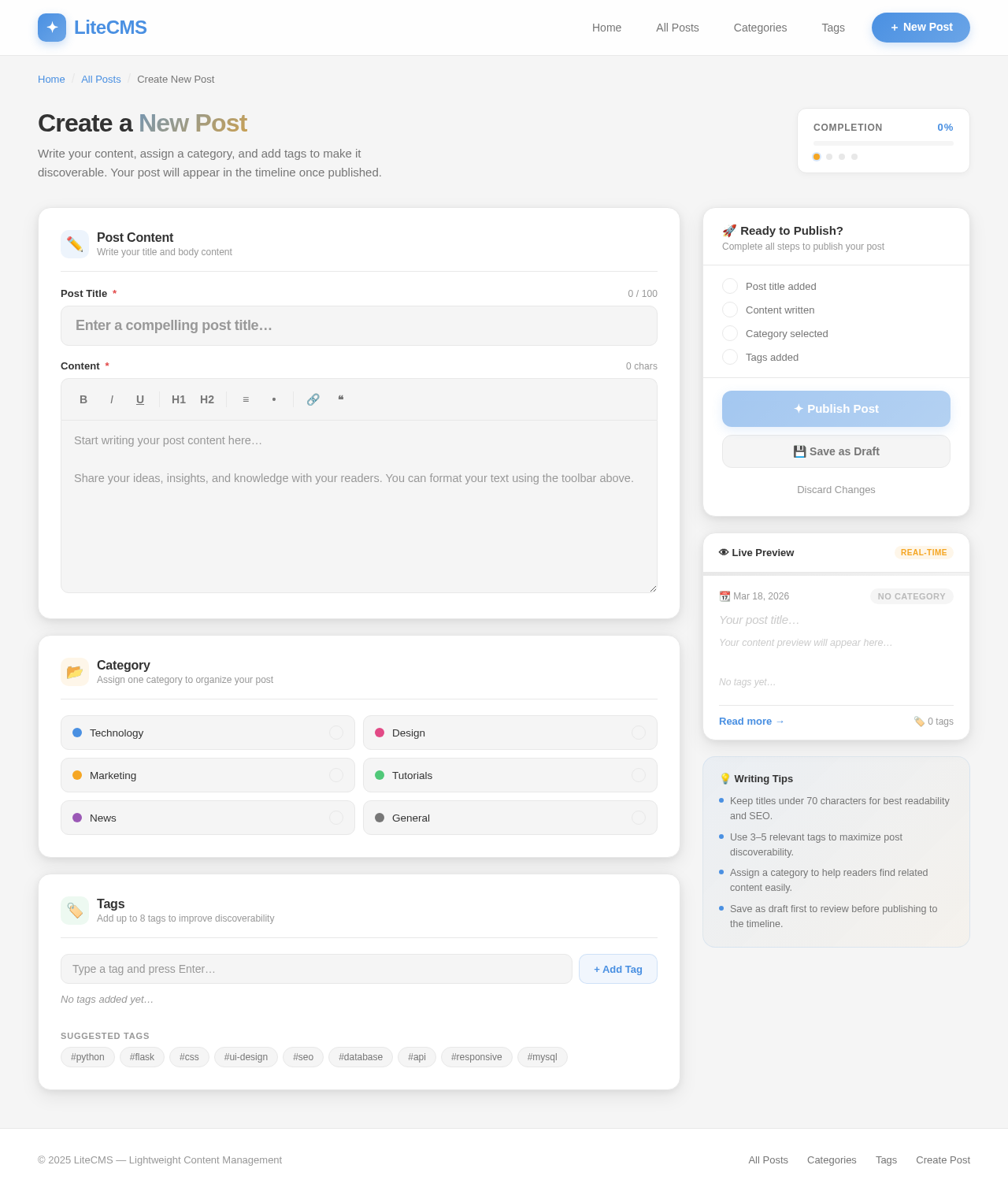This screenshot has width=1008, height=1191.
Task: Apply Bold formatting in the content editor
Action: point(83,399)
